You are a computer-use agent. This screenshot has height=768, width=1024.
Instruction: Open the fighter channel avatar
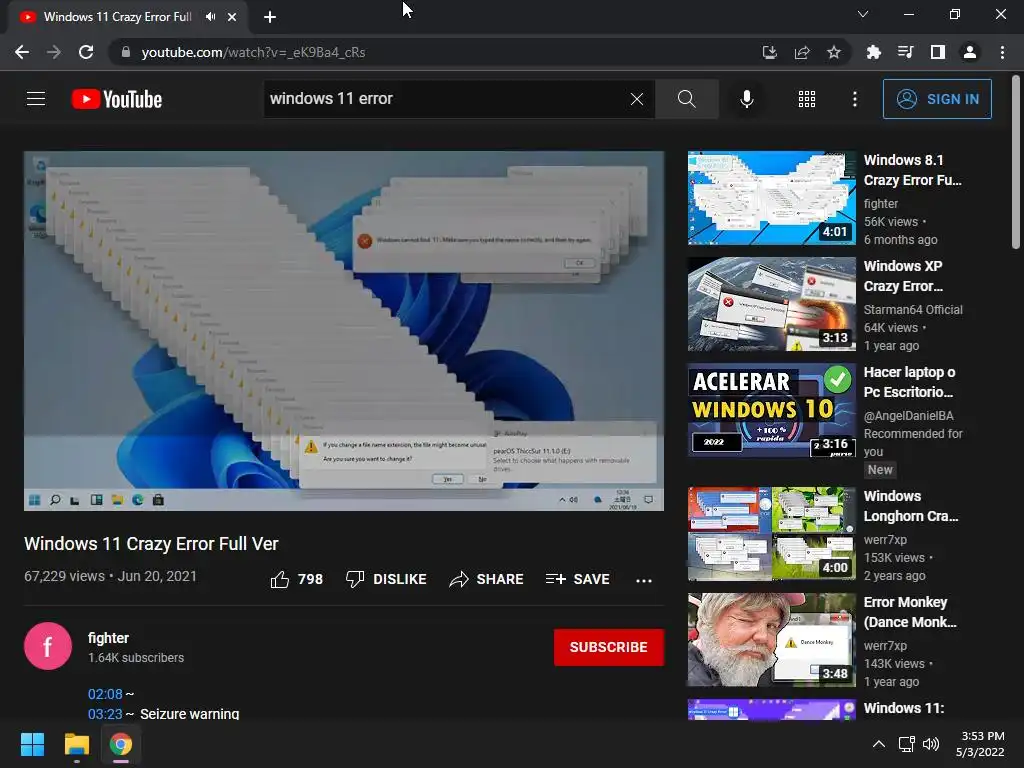48,647
